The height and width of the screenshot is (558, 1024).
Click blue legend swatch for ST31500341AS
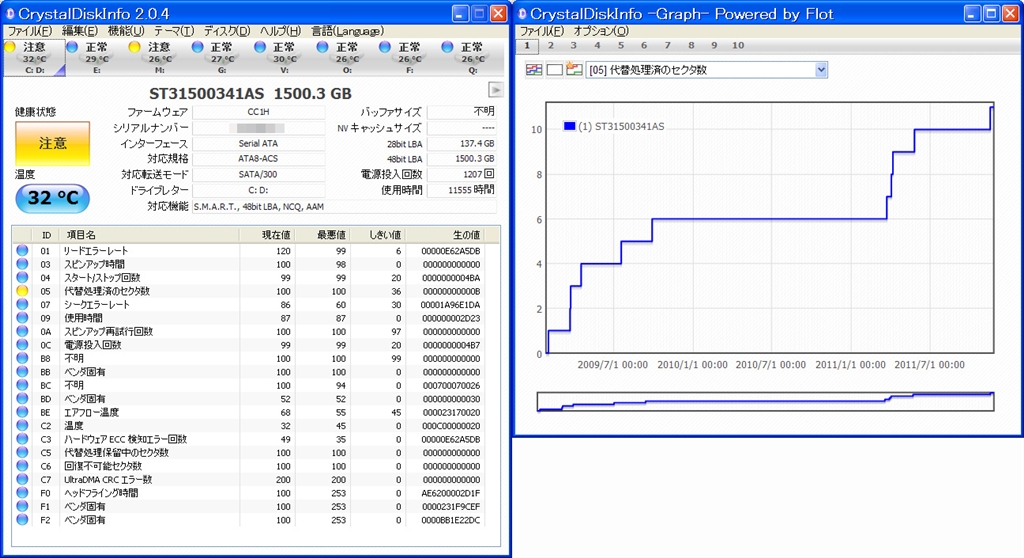click(569, 126)
